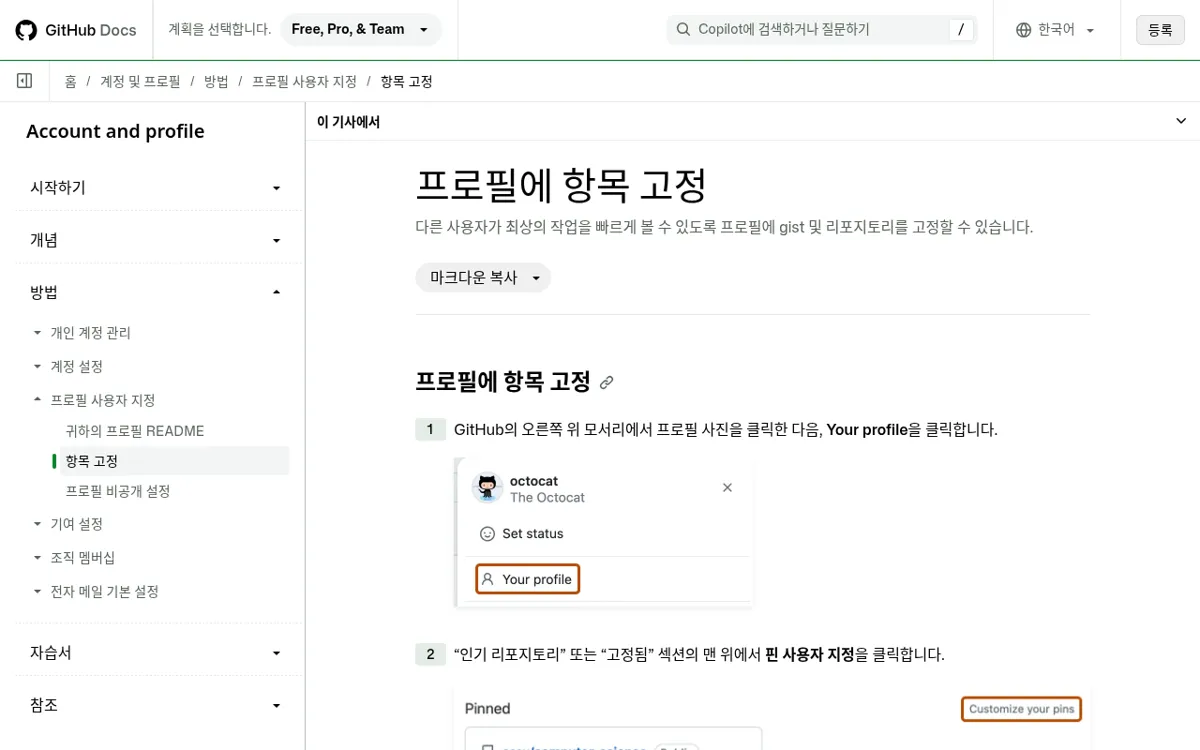This screenshot has height=750, width=1200.
Task: Expand the 개념 sidebar section
Action: click(155, 240)
